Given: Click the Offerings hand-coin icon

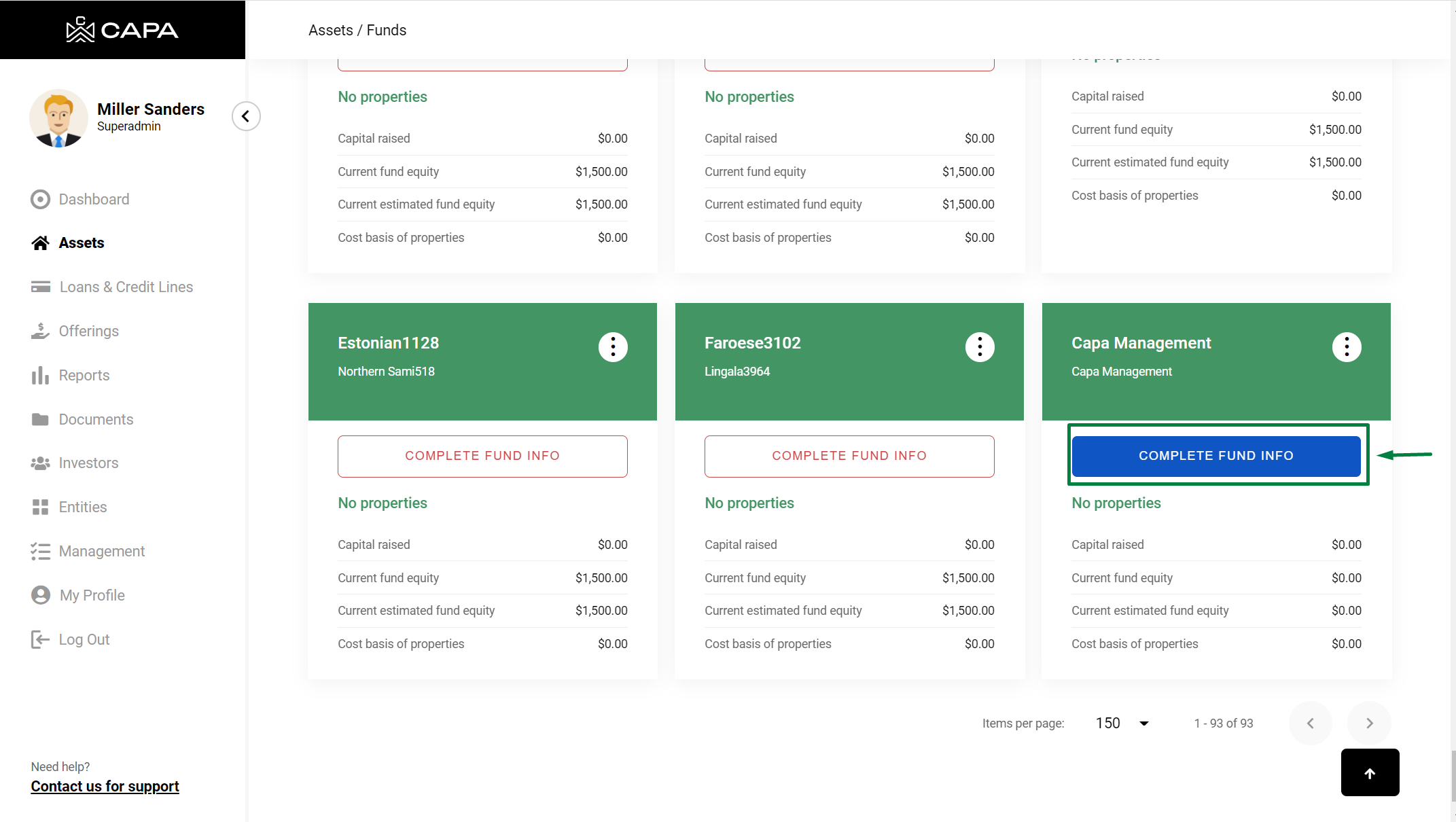Looking at the screenshot, I should [40, 331].
